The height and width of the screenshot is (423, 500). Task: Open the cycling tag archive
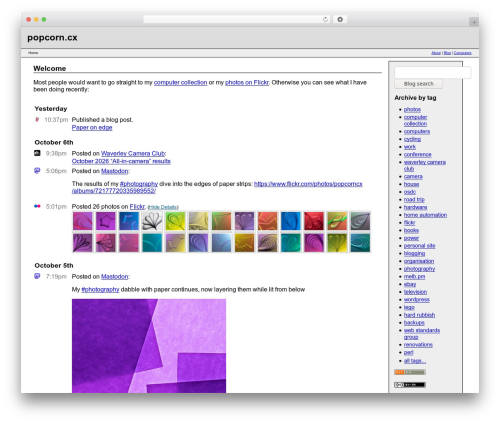pos(412,139)
